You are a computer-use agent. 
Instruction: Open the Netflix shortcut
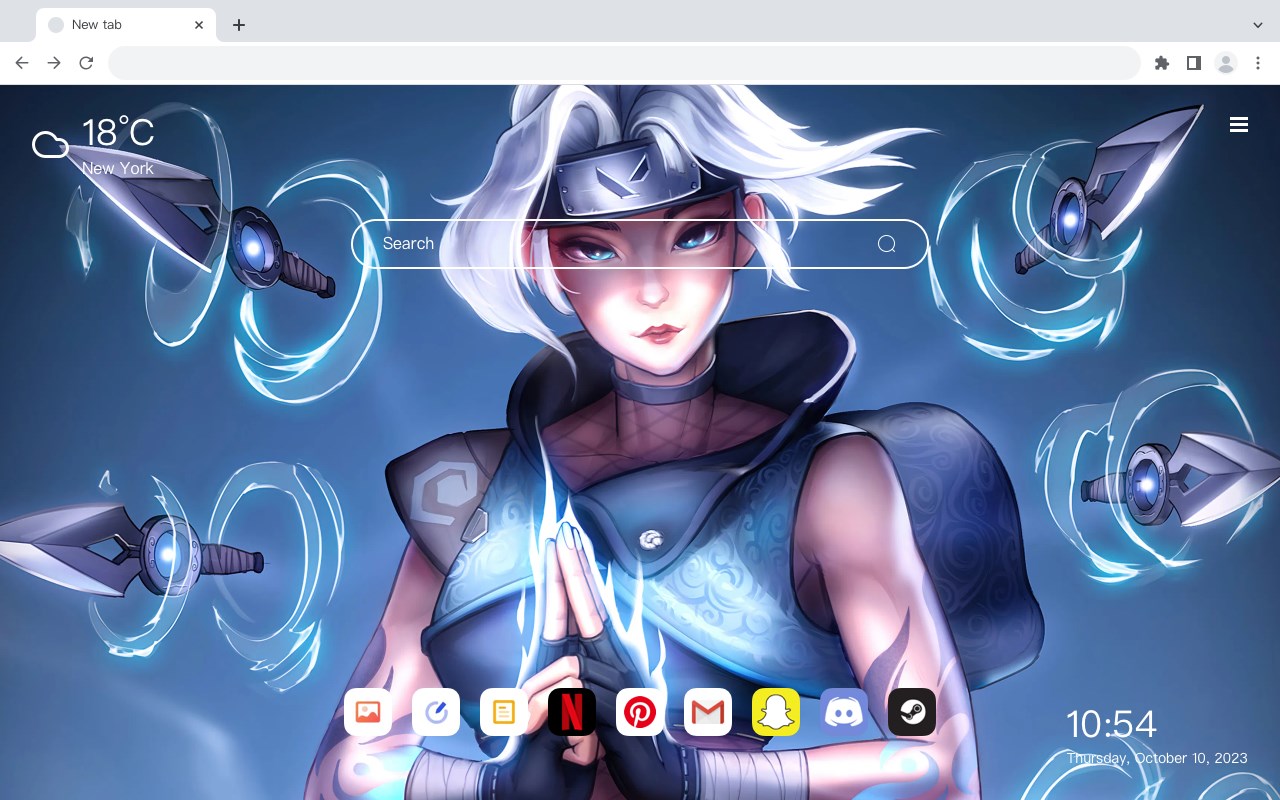pyautogui.click(x=572, y=712)
